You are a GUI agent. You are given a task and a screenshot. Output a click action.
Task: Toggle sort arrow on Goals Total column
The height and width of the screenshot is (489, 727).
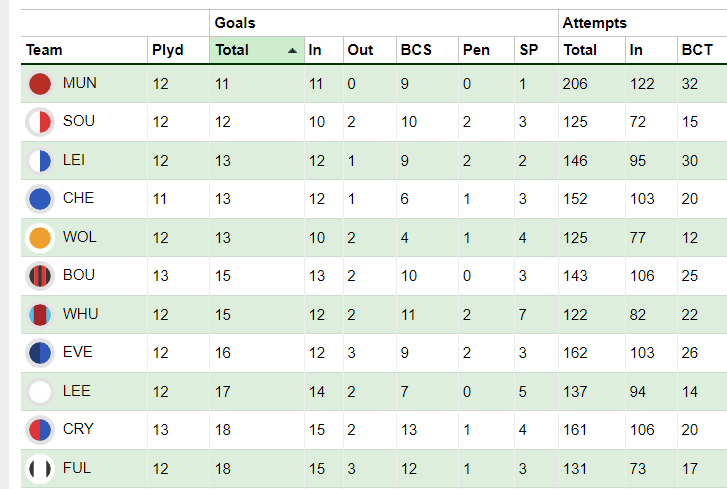(292, 51)
